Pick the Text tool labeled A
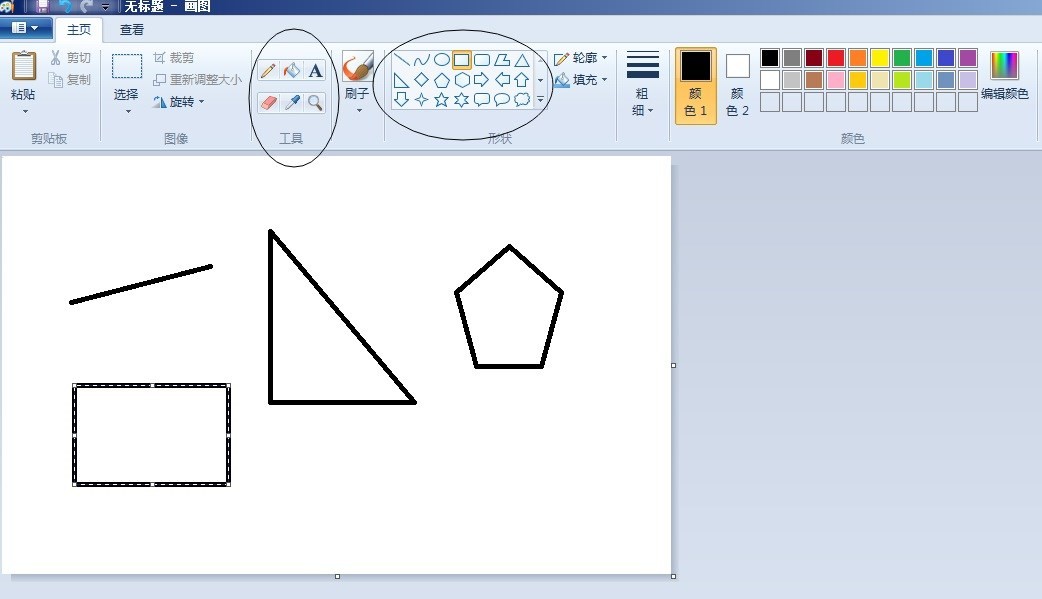 pos(315,71)
